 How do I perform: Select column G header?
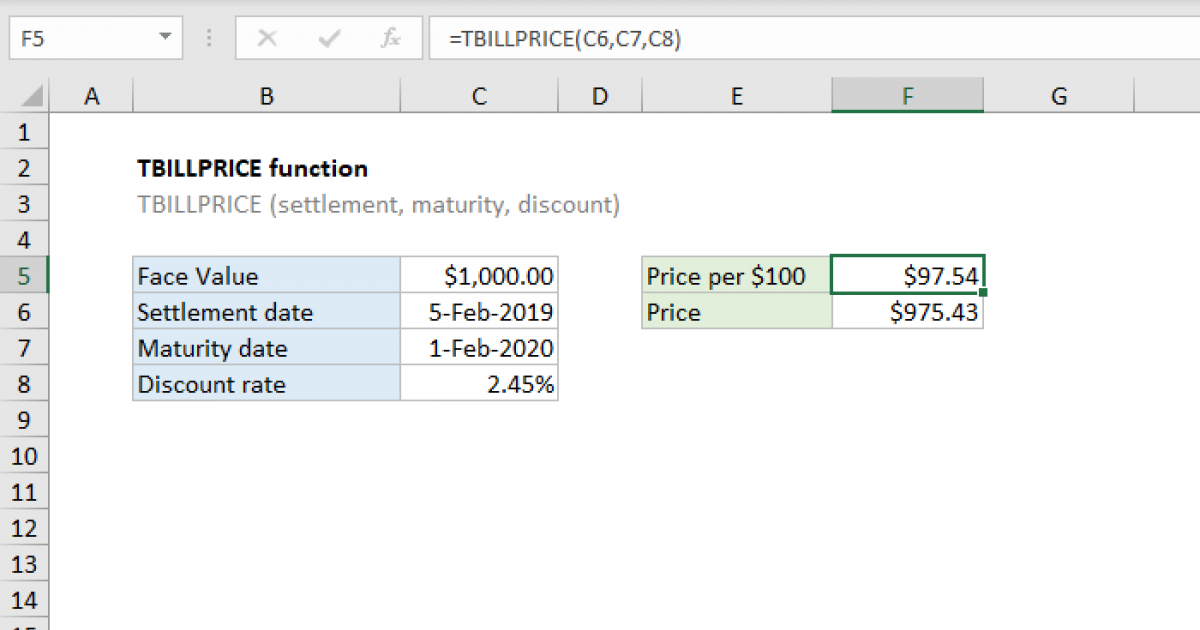click(1058, 95)
